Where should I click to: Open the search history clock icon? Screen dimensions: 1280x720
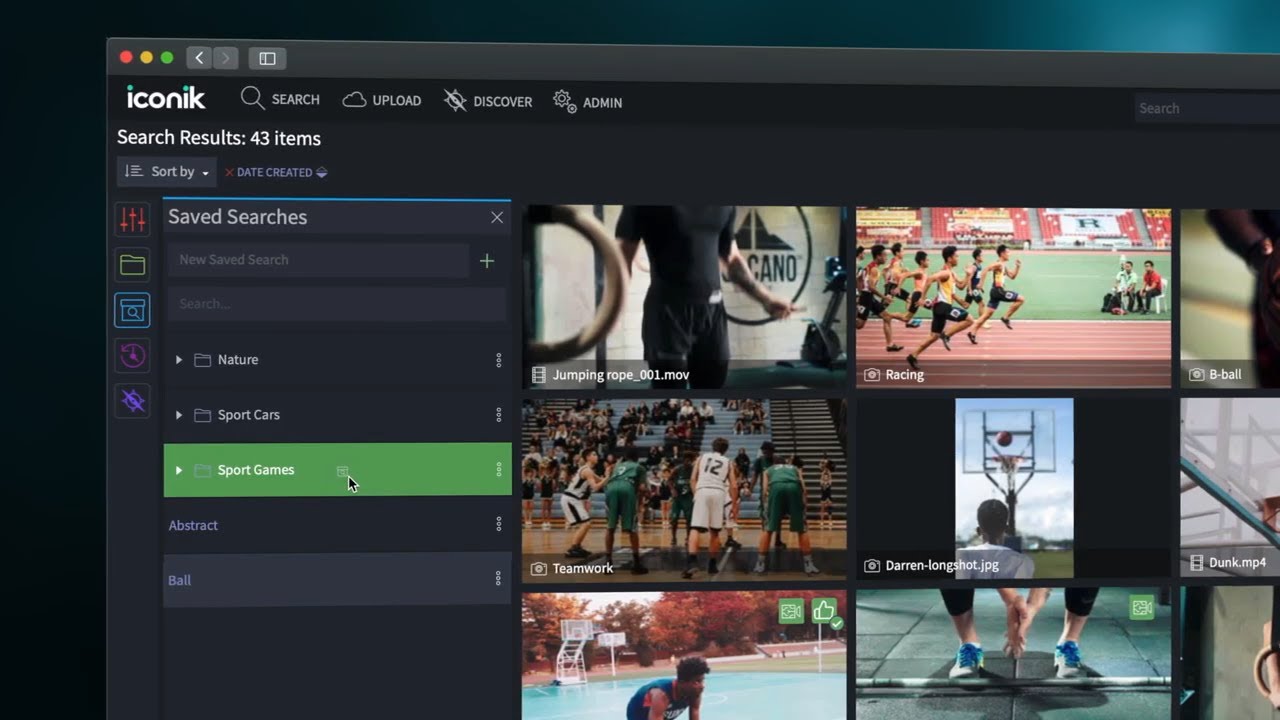[x=133, y=356]
